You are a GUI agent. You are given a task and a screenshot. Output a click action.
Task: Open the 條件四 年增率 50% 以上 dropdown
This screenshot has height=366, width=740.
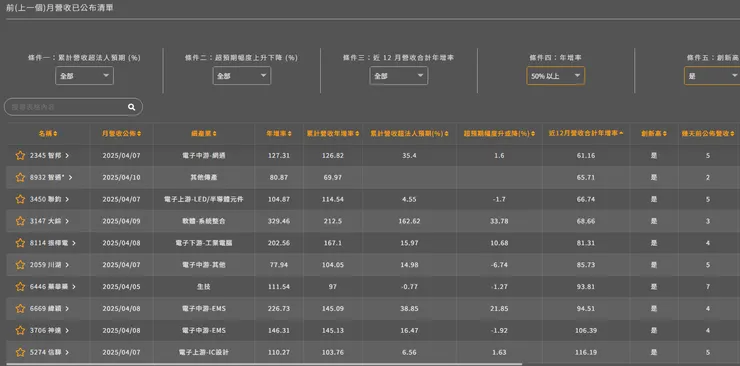555,76
